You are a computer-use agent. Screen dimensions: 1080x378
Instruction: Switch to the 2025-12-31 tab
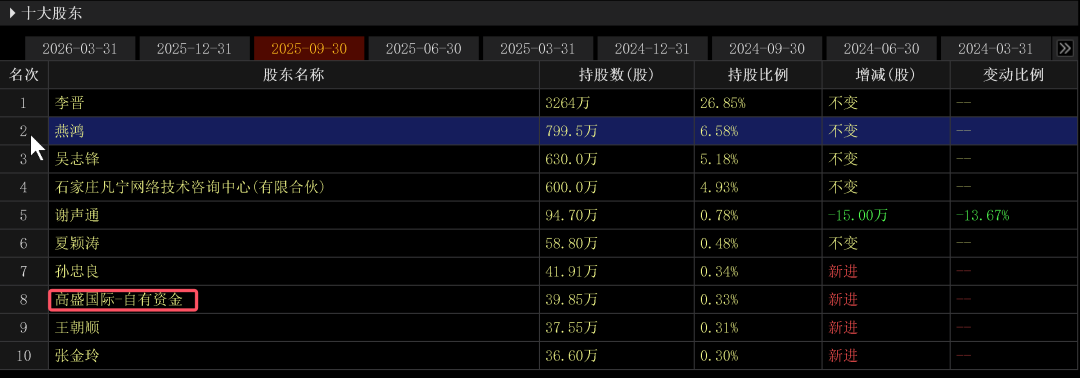[x=194, y=49]
